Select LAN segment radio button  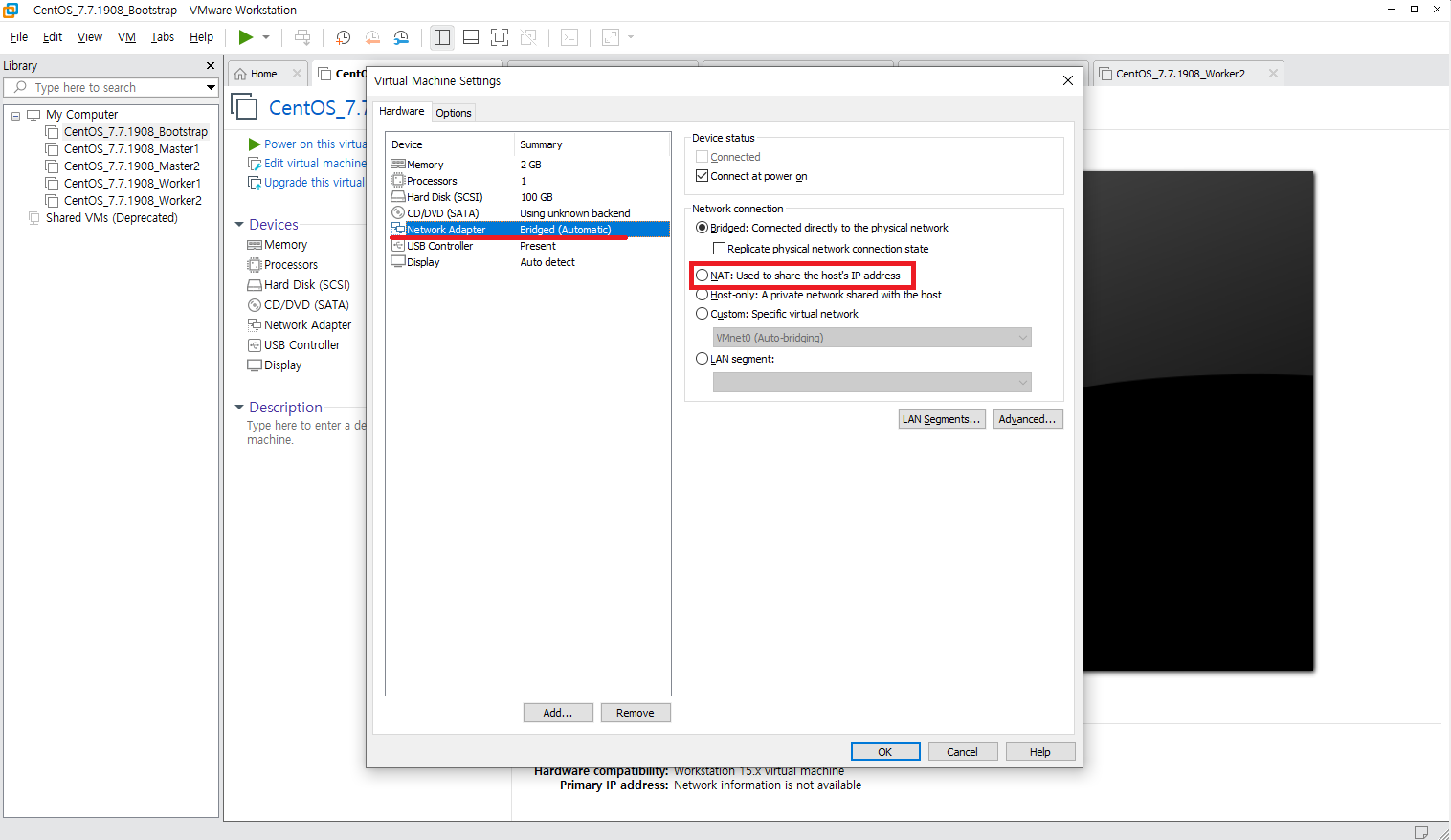tap(703, 359)
